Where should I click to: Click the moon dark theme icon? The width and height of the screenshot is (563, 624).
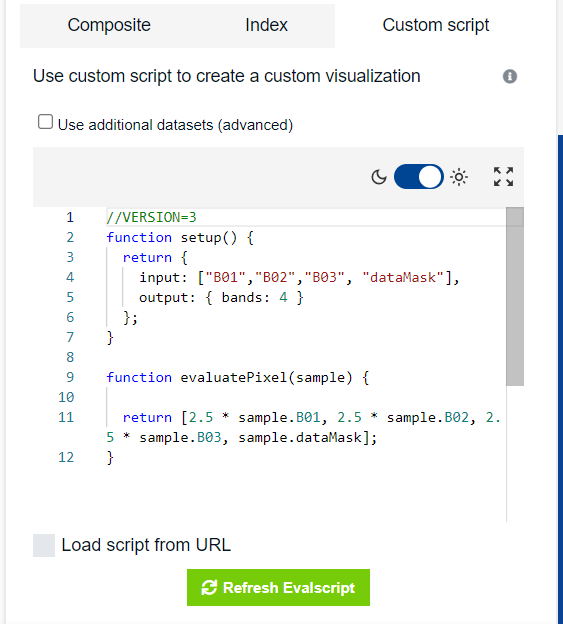click(379, 177)
